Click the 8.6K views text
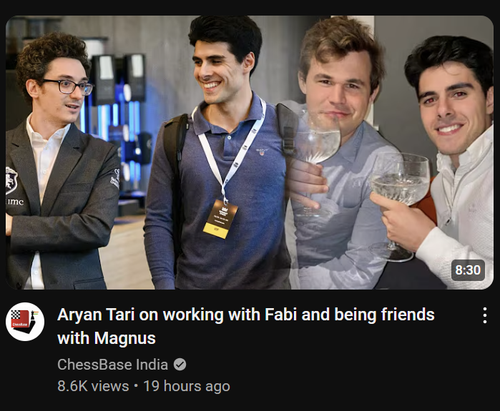This screenshot has width=500, height=411. coord(93,386)
